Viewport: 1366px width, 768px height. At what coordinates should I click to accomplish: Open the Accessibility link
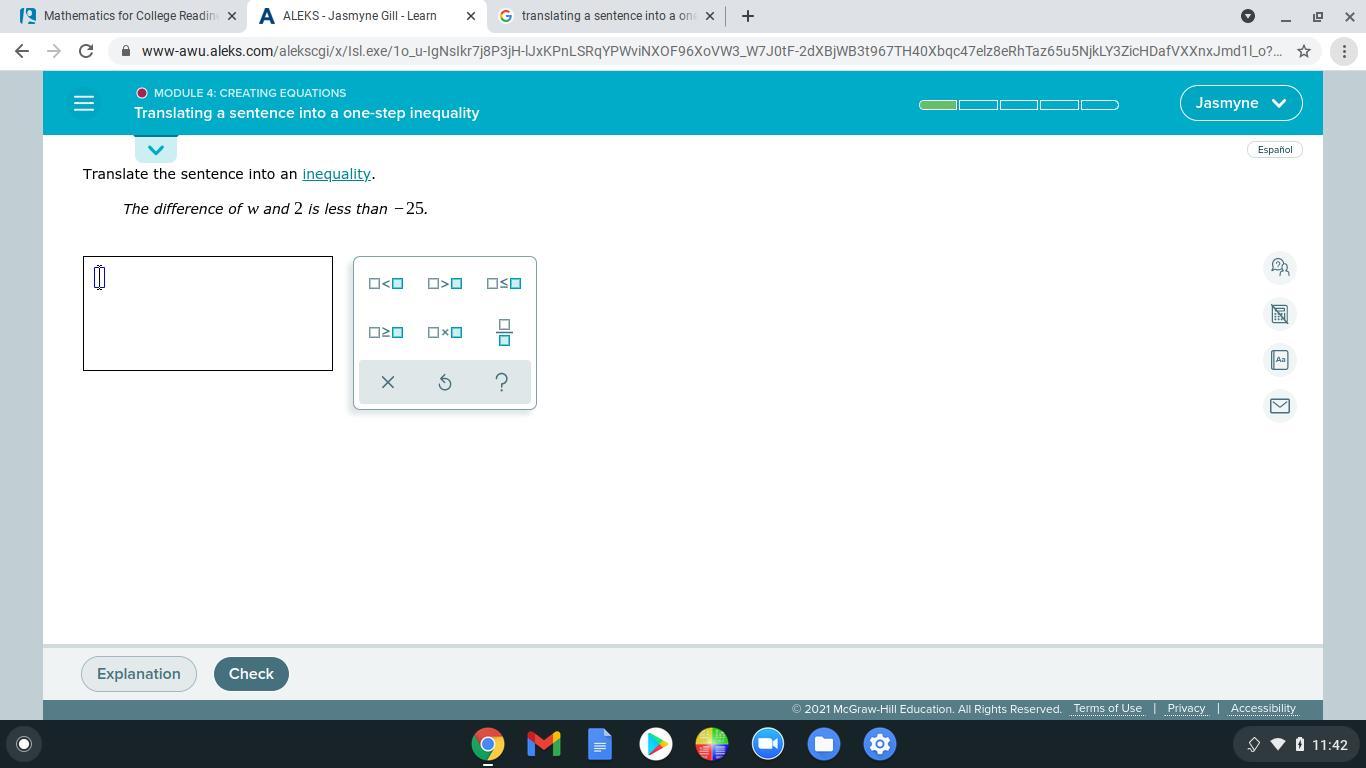(x=1263, y=709)
